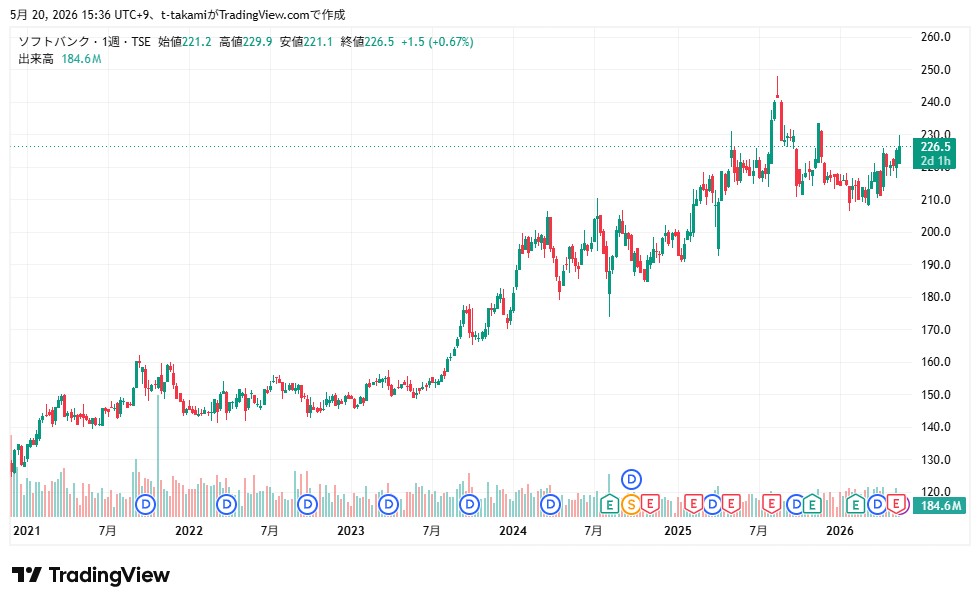Click the red E earnings marker near February 2025
This screenshot has width=980, height=605.
693,503
